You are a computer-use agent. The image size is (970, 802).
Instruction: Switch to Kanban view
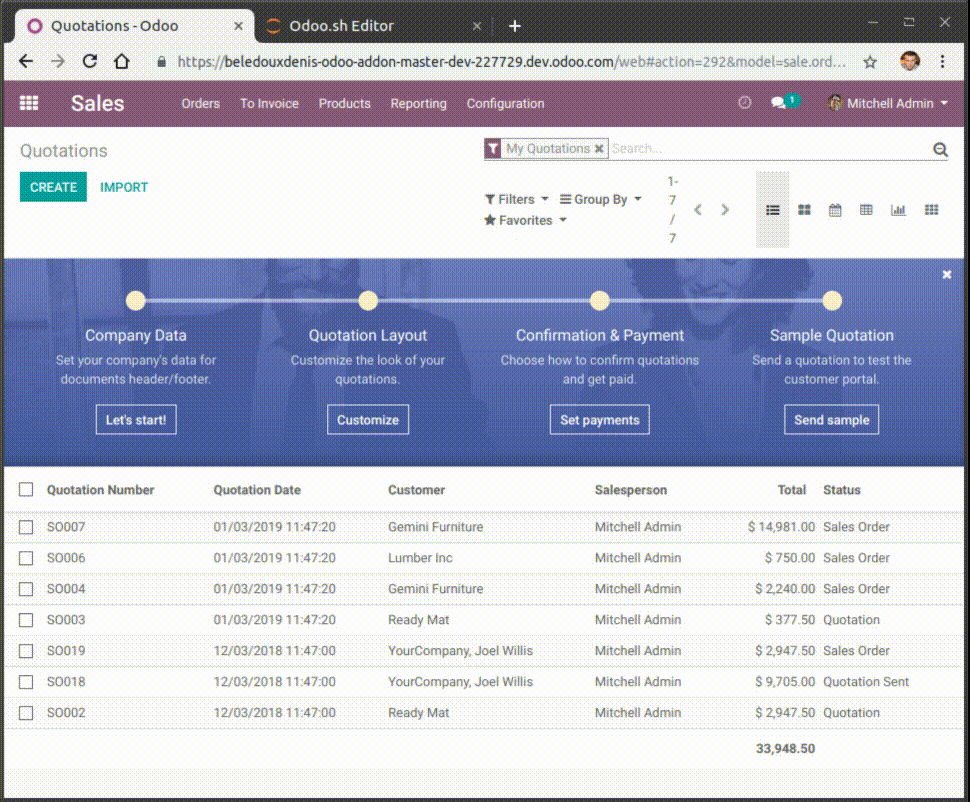pos(804,210)
